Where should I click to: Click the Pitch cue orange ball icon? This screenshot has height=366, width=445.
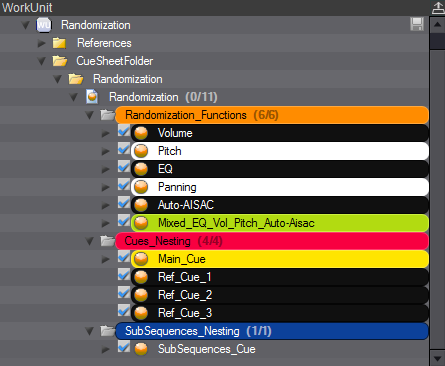point(141,151)
